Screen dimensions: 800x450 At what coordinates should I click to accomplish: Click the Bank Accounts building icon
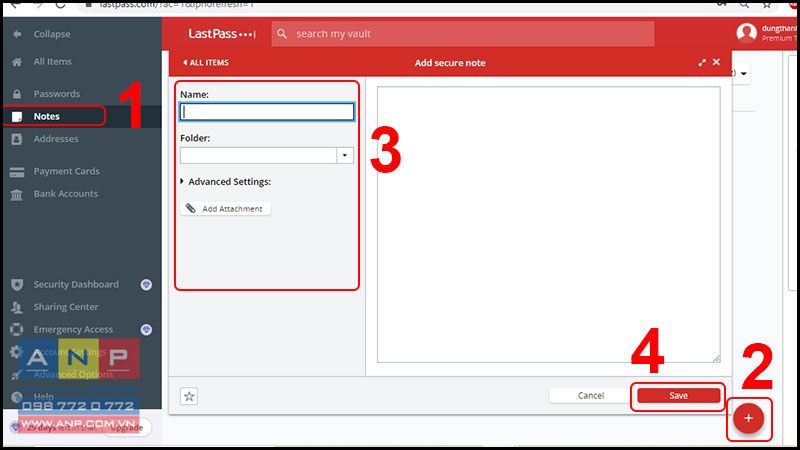[x=17, y=194]
